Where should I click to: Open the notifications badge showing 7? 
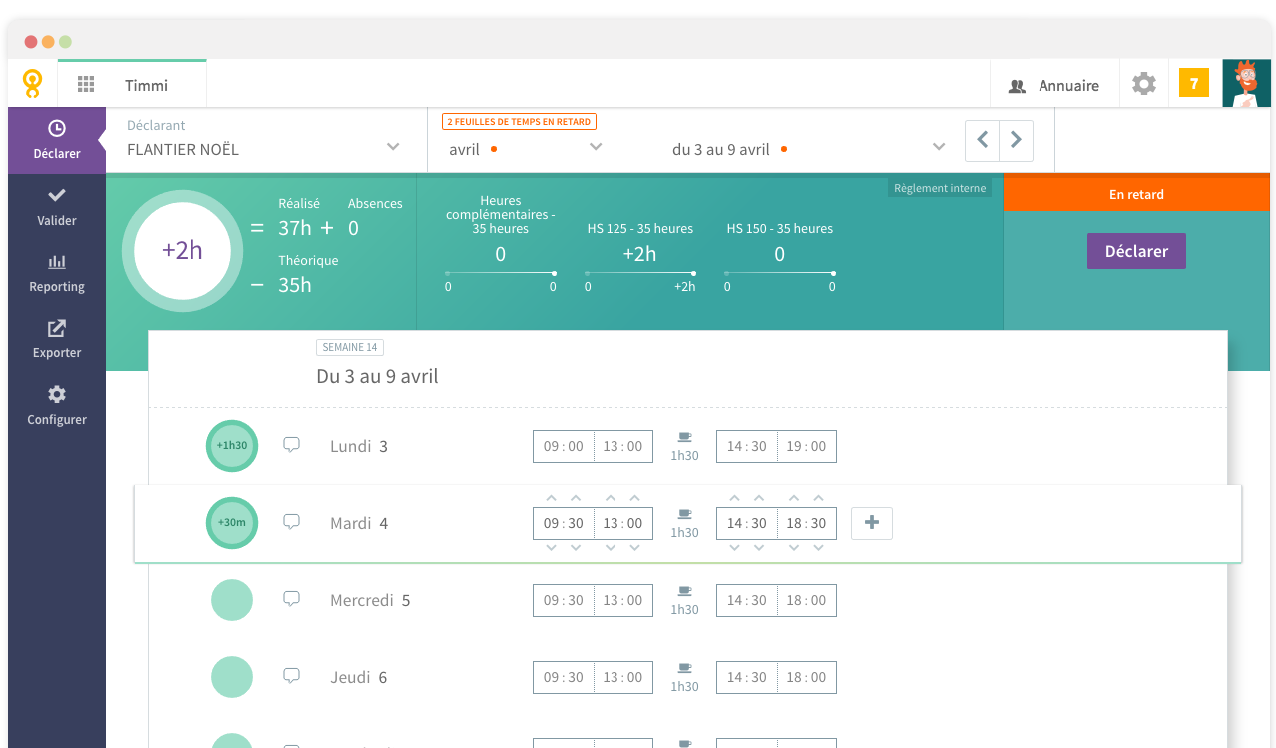1194,84
